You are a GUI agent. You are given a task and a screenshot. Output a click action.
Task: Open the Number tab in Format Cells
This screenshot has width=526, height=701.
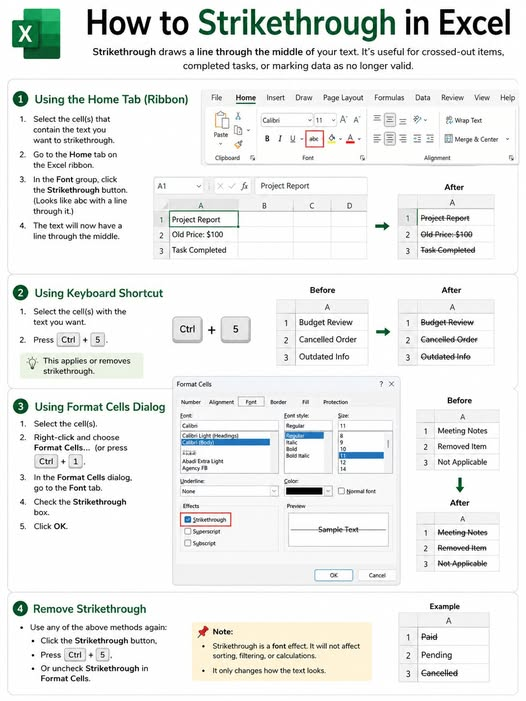coord(191,402)
